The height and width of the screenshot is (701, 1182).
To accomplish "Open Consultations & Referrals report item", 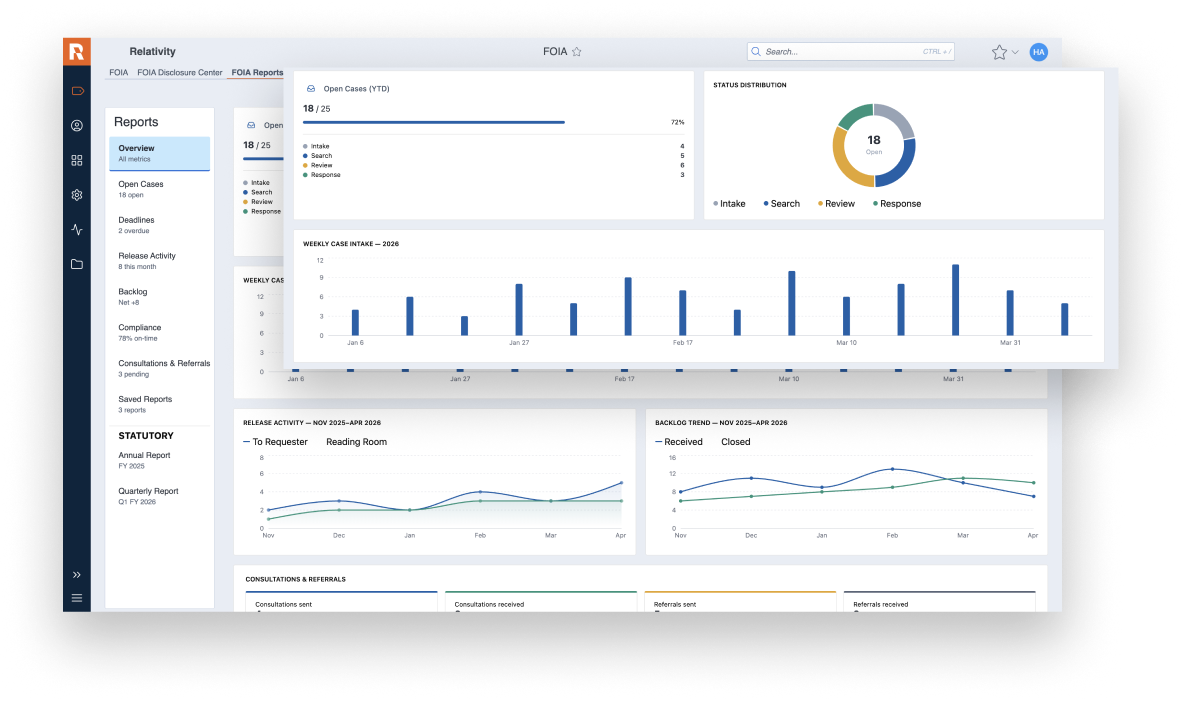I will (161, 369).
